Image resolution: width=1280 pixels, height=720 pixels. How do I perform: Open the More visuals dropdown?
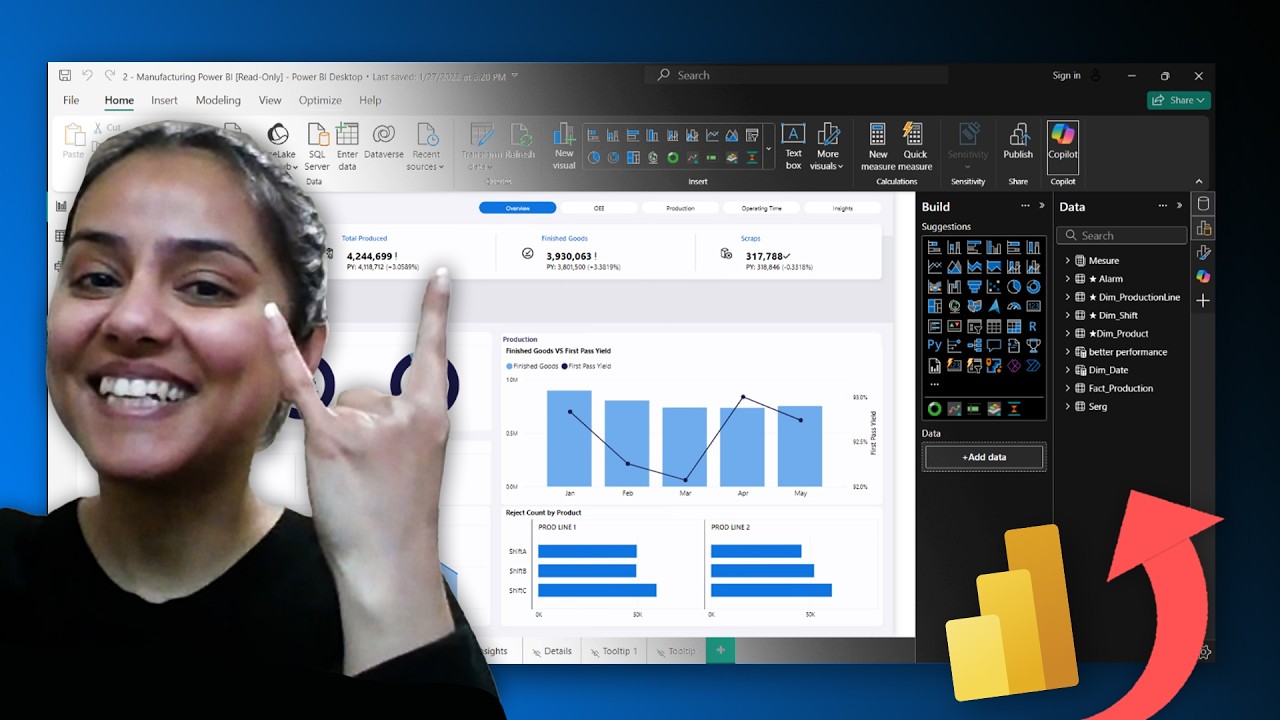point(828,146)
